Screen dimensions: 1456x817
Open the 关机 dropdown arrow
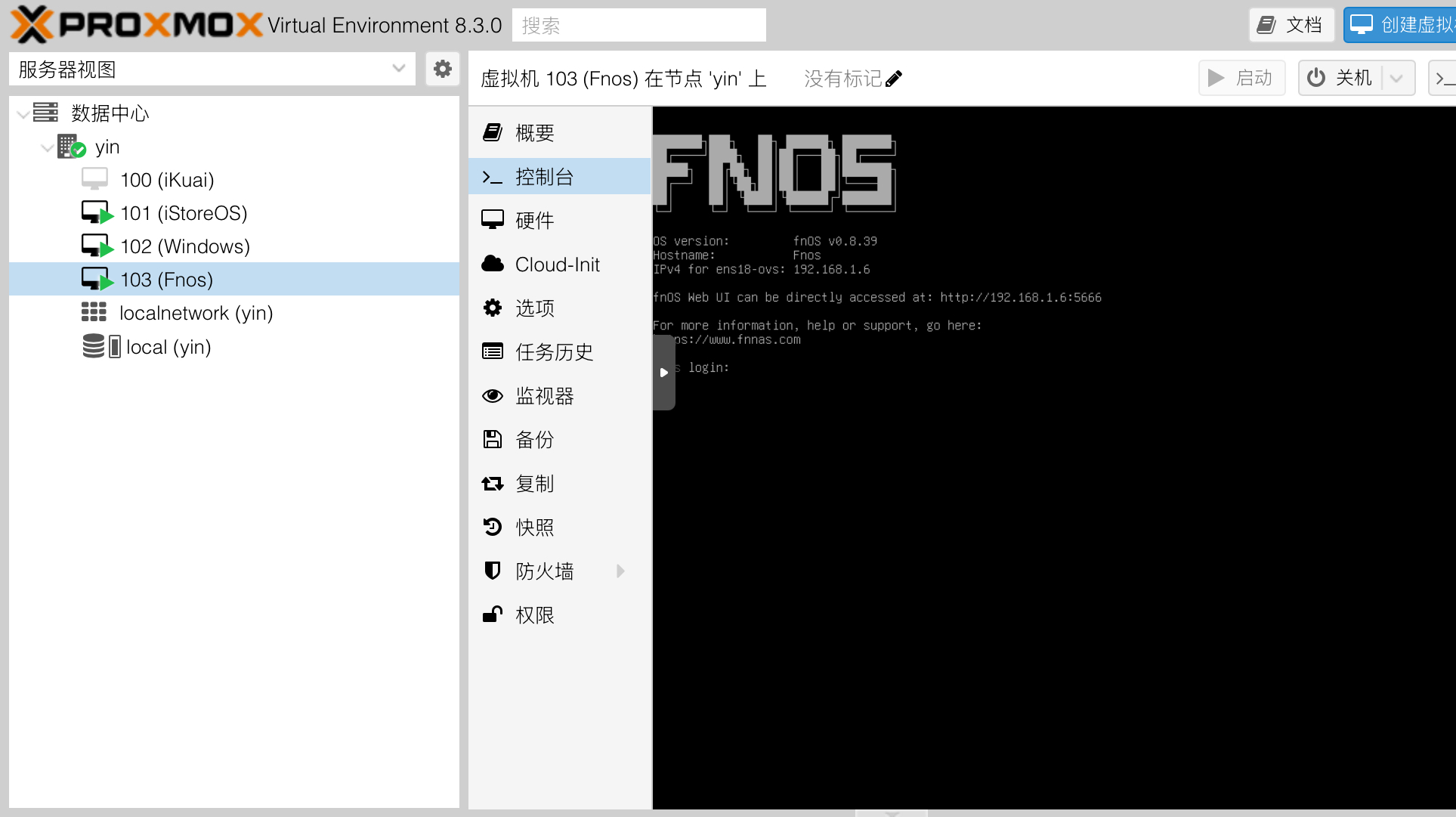pos(1397,78)
